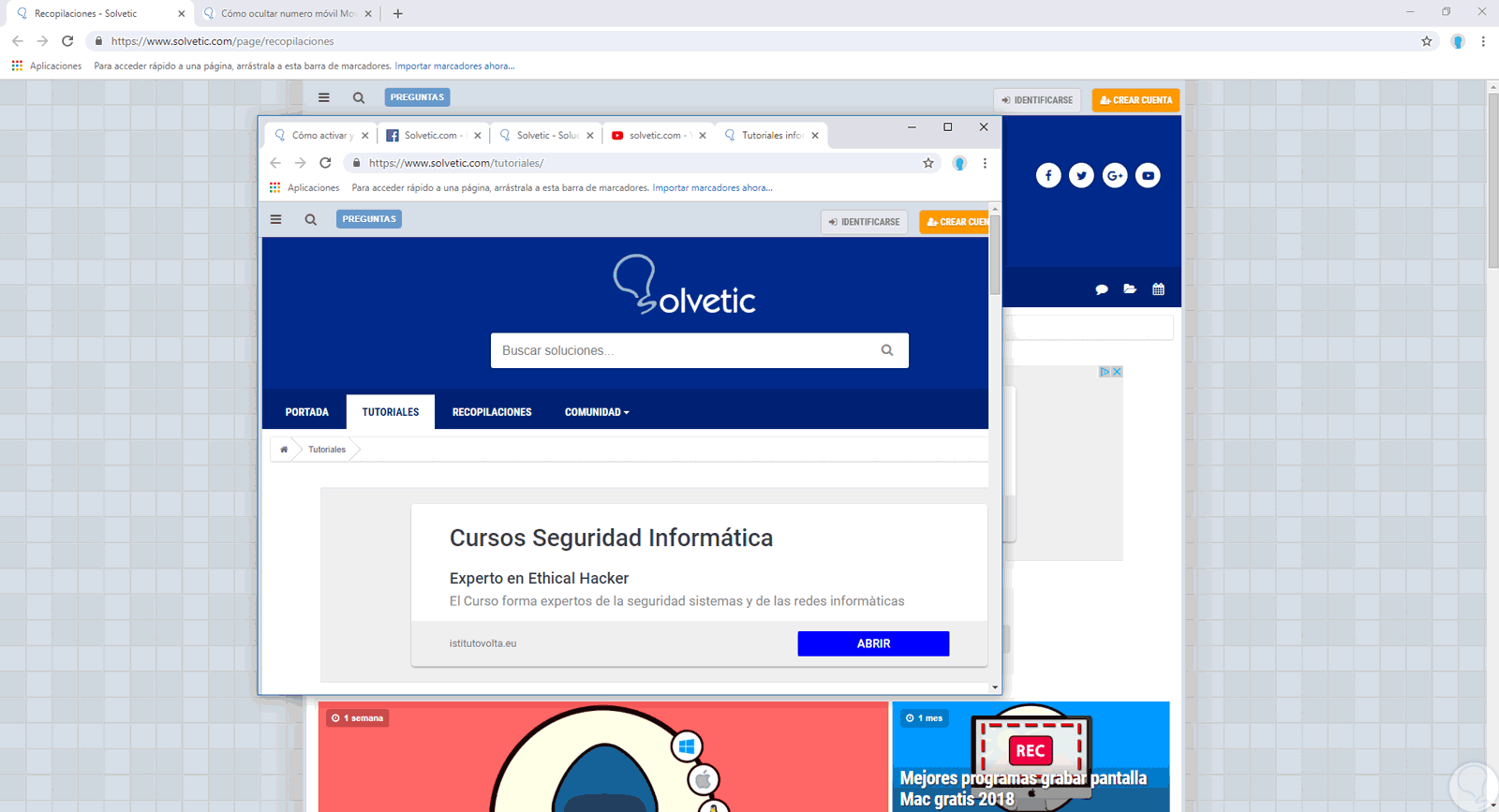Open Solvetic's YouTube icon in the back window
Viewport: 1499px width, 812px height.
pyautogui.click(x=1148, y=175)
